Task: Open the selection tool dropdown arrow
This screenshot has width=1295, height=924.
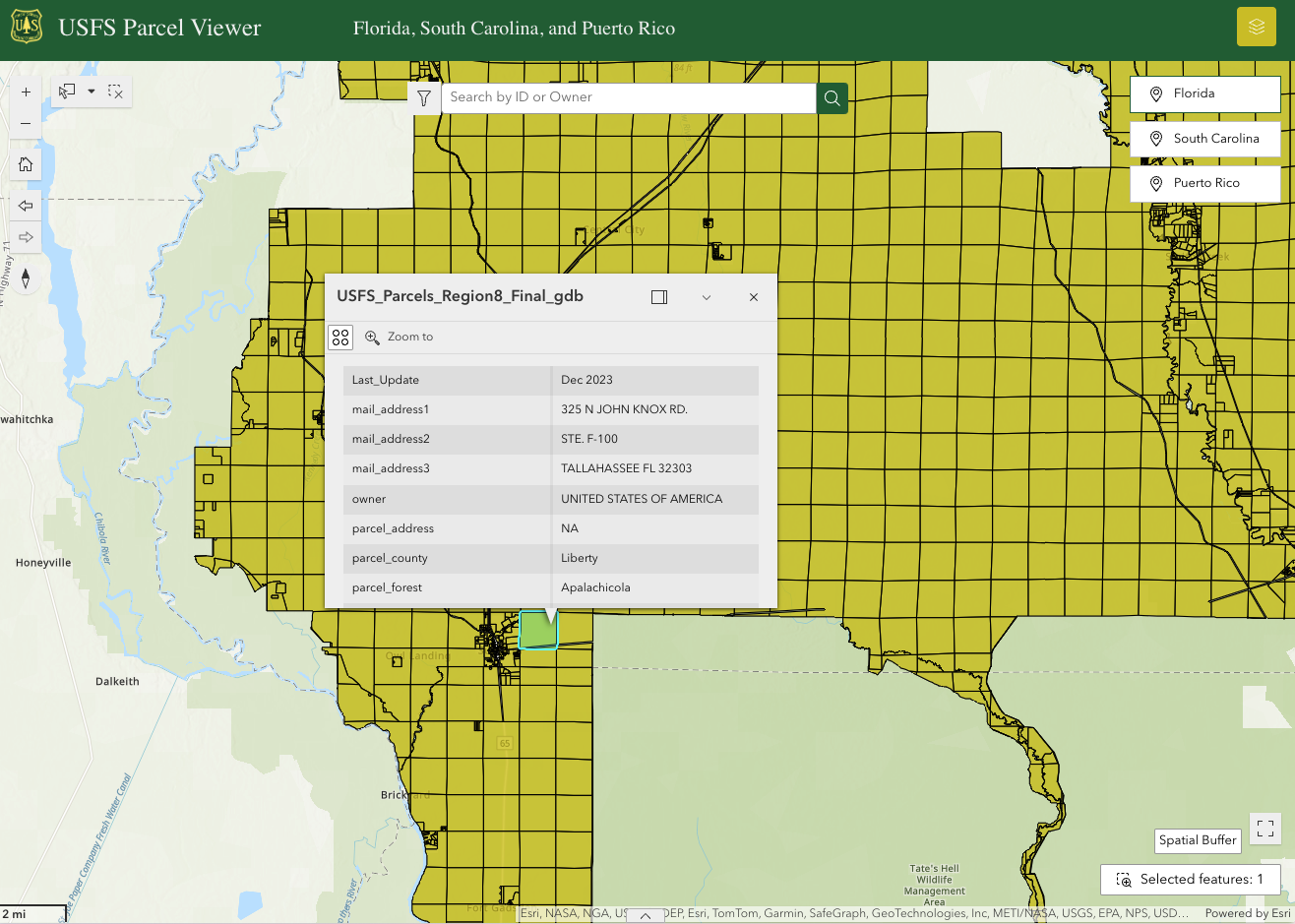Action: 92,91
